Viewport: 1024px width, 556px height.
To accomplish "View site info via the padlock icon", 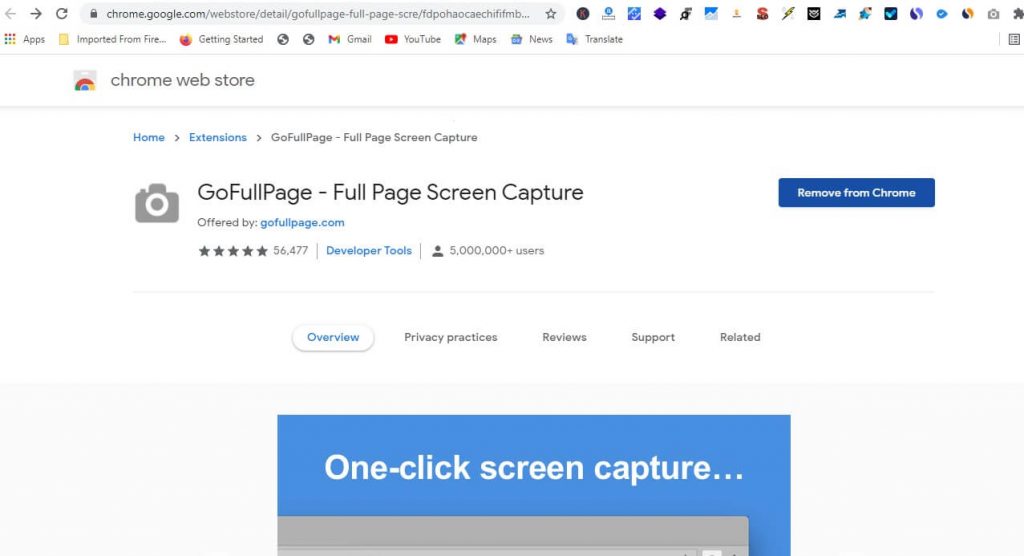I will tap(93, 14).
